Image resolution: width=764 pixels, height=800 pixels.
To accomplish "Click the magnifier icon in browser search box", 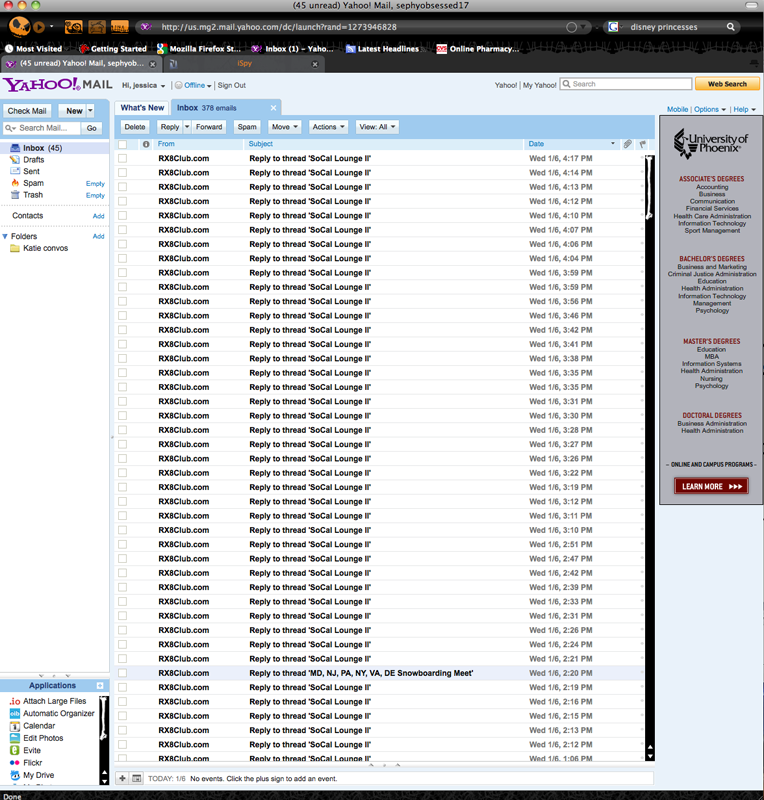I will 731,27.
